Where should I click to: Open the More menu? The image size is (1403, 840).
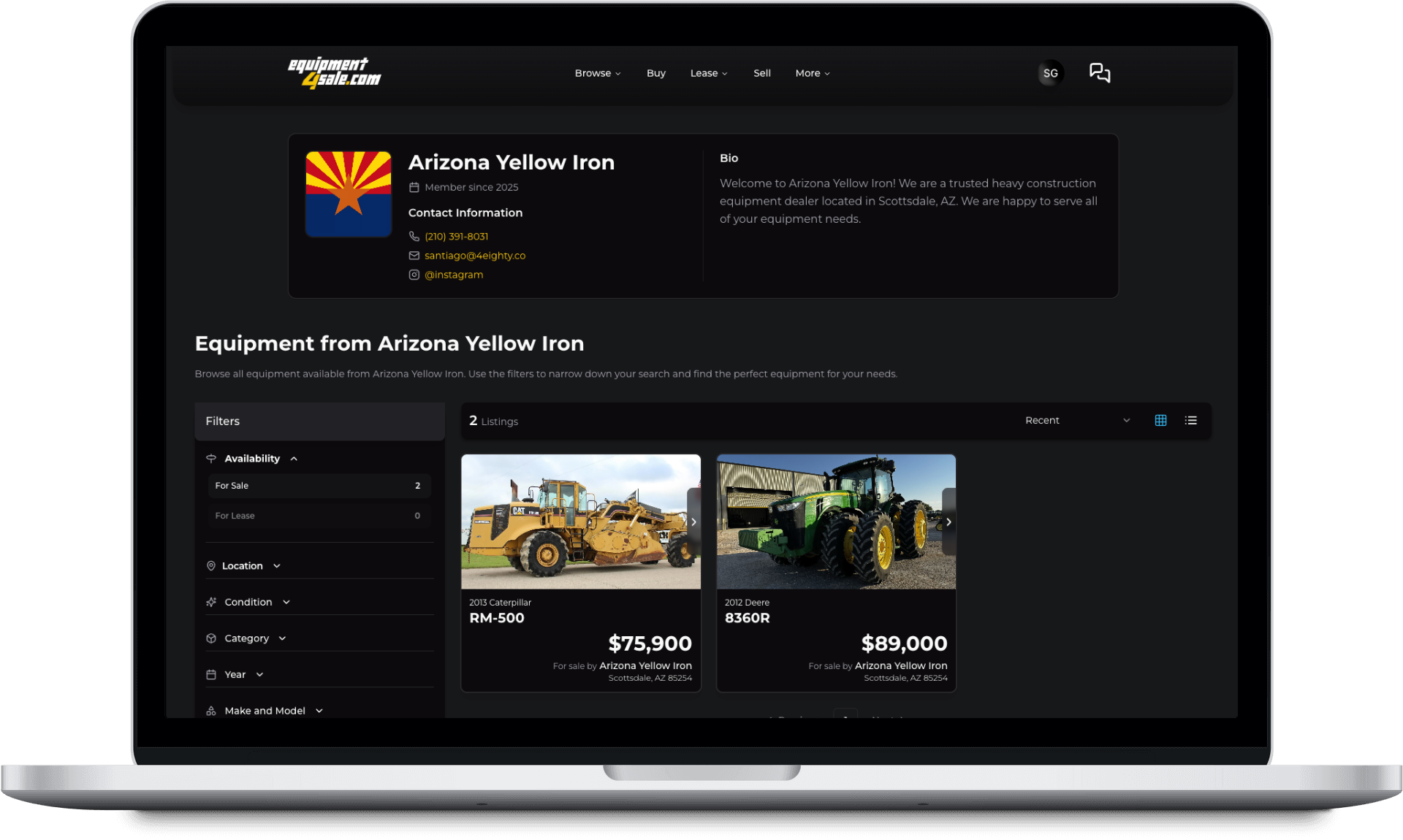812,73
